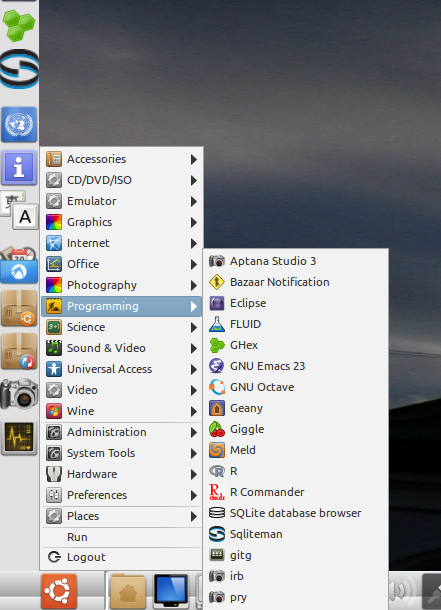Image resolution: width=441 pixels, height=610 pixels.
Task: Launch Geany editor
Action: coord(296,408)
